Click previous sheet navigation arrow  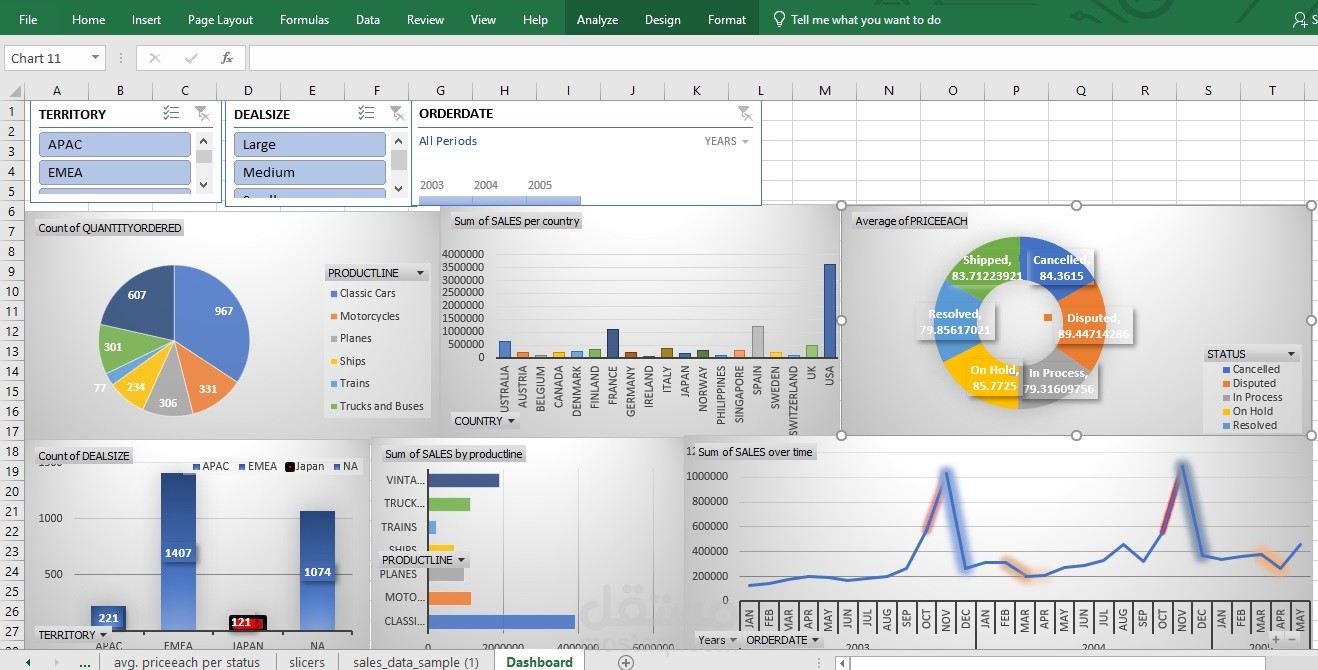tap(28, 662)
